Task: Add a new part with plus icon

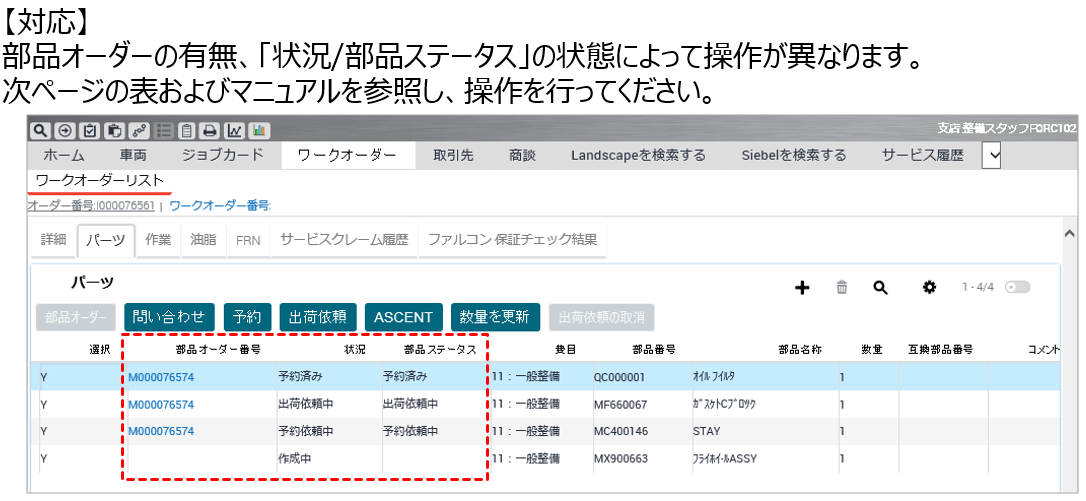Action: click(802, 288)
